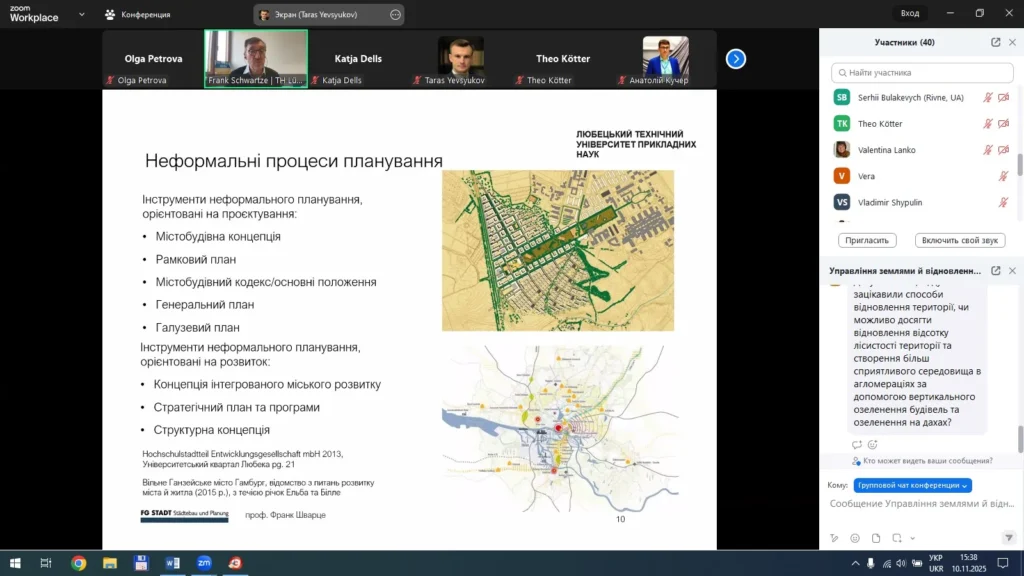
Task: Expand the screenshot options arrow in chat
Action: click(912, 538)
